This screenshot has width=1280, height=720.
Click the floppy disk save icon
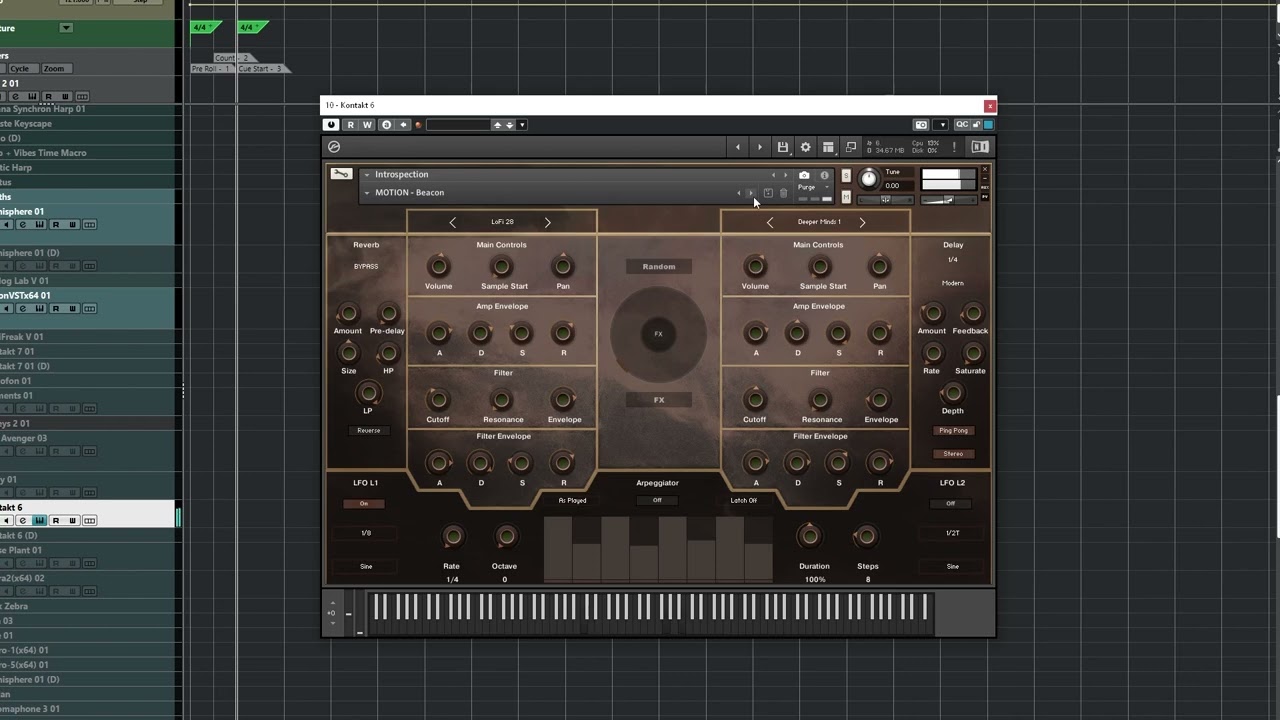point(783,147)
